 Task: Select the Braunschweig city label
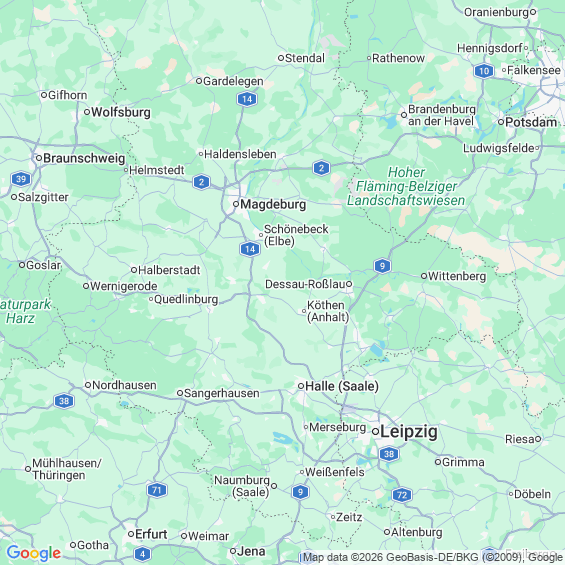point(84,158)
